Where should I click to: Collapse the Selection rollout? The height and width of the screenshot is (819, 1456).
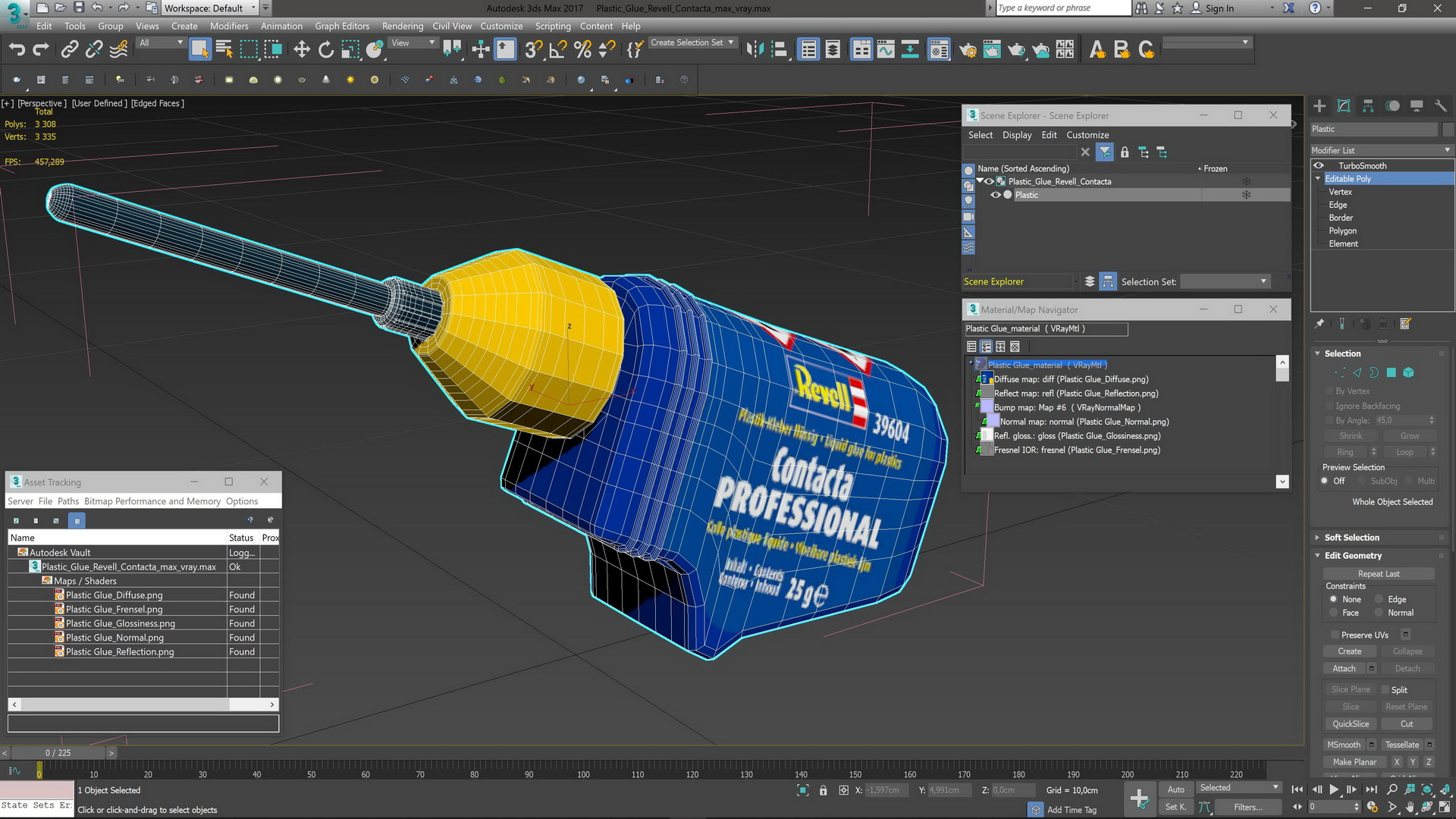point(1318,353)
